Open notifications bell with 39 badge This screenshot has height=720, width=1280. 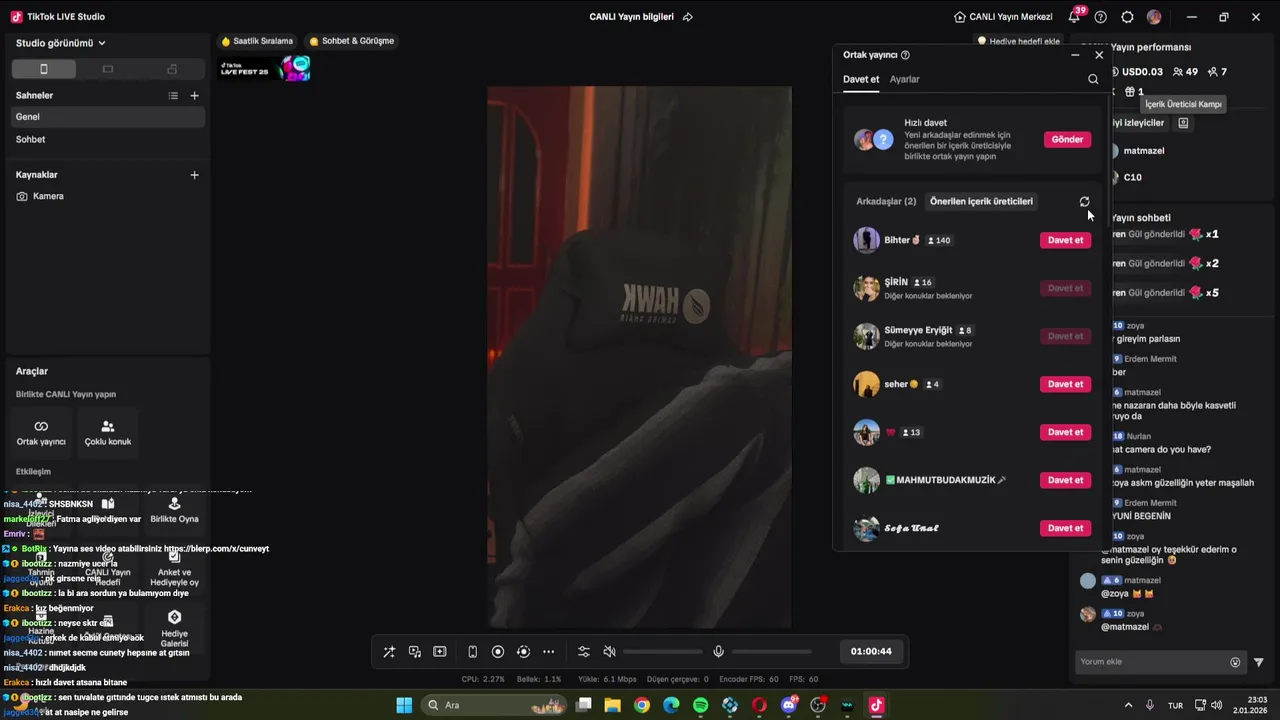coord(1075,16)
